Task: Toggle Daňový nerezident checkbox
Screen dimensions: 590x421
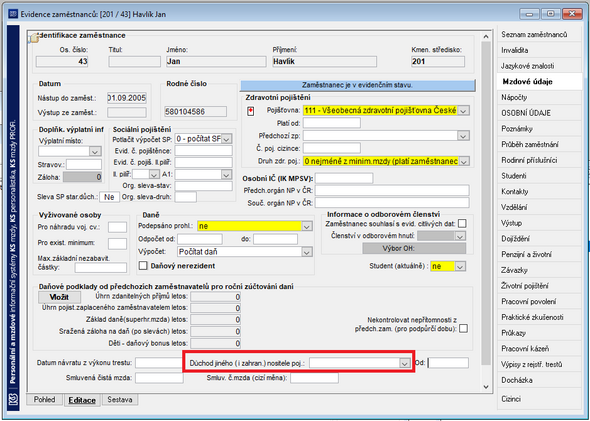Action: 143,266
